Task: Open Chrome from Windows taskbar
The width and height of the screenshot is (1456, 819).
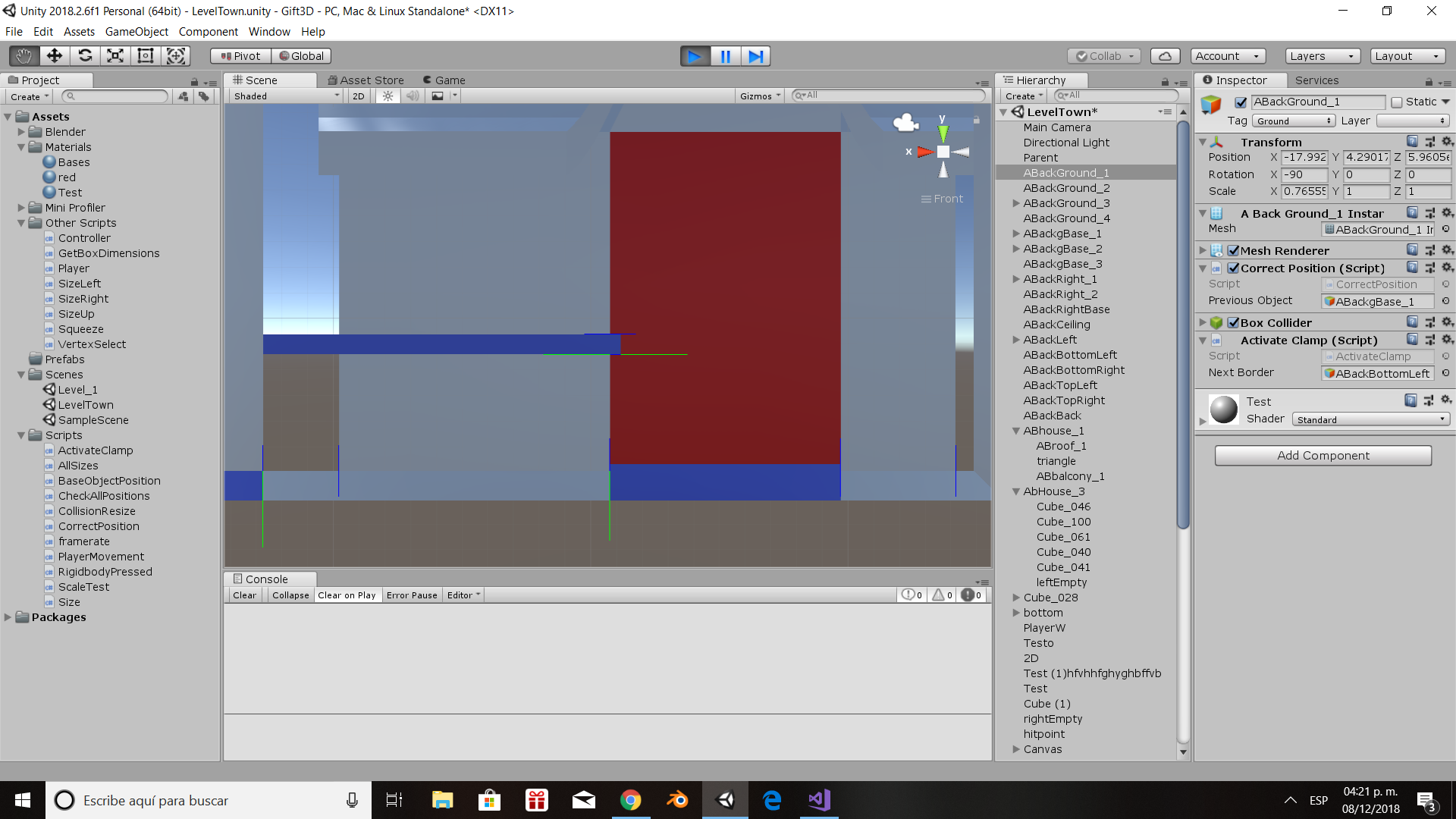Action: [630, 800]
